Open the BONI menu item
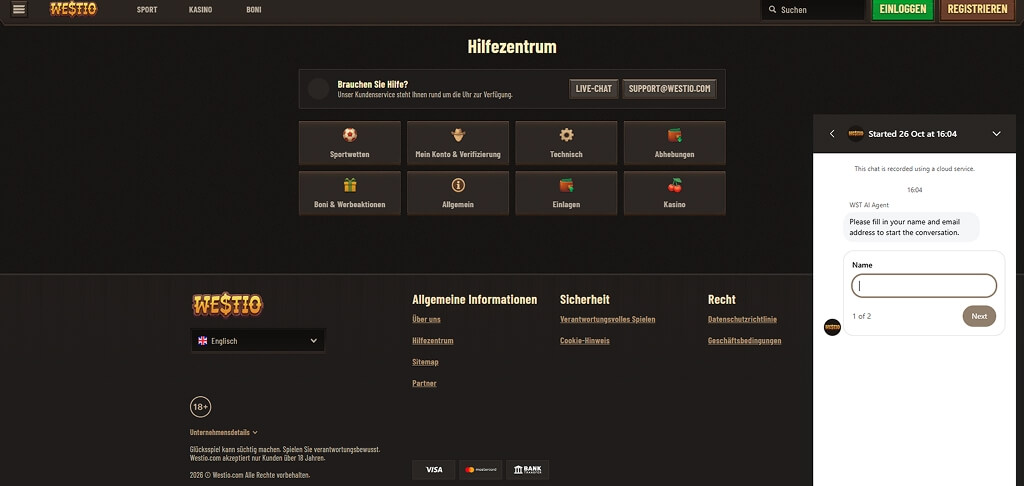The image size is (1024, 486). pyautogui.click(x=254, y=10)
